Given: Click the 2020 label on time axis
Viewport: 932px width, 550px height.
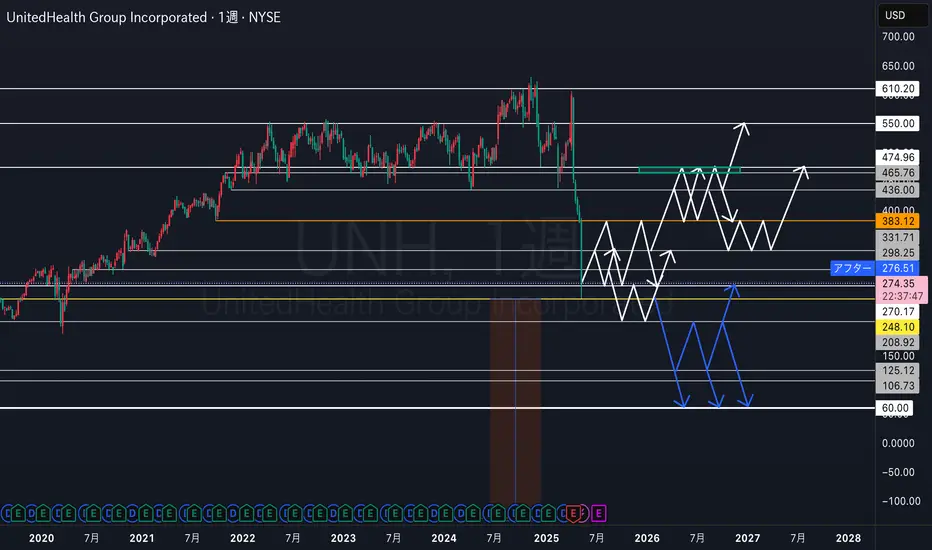Looking at the screenshot, I should click(x=42, y=538).
